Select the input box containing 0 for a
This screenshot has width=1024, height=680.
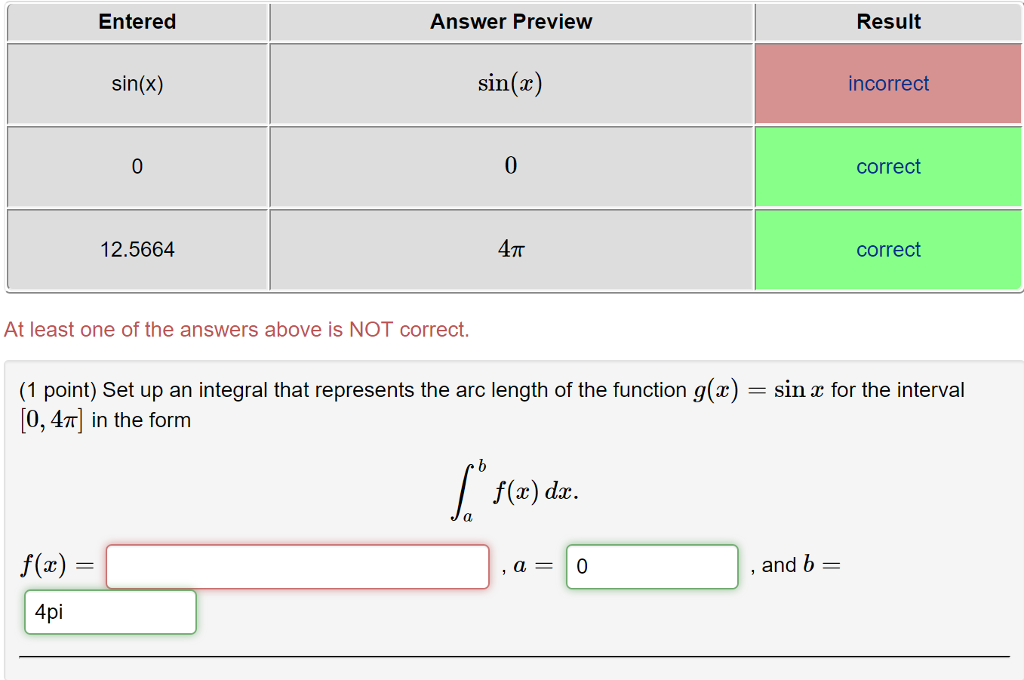click(x=652, y=566)
